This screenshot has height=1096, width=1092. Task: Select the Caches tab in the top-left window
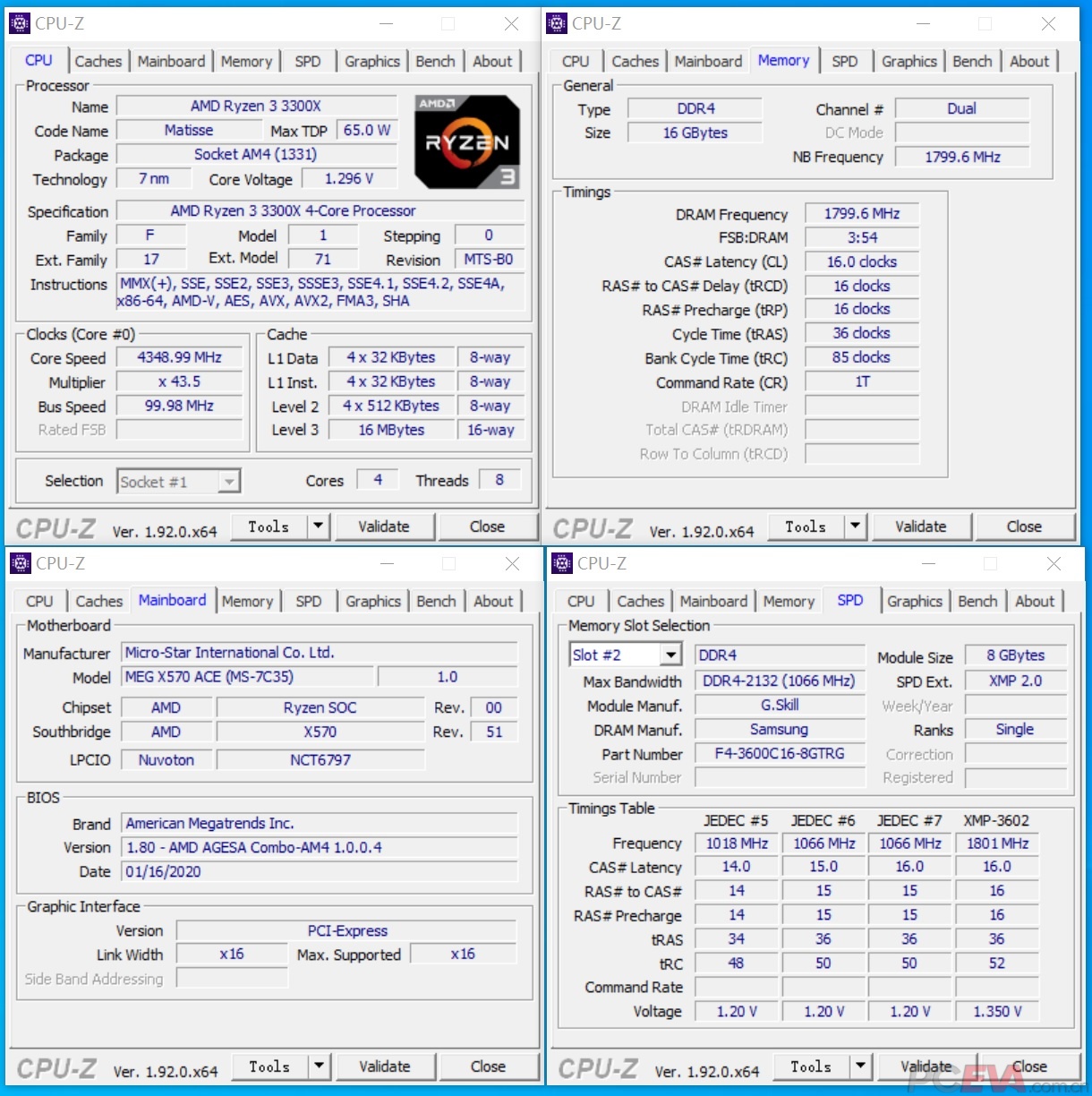[98, 61]
